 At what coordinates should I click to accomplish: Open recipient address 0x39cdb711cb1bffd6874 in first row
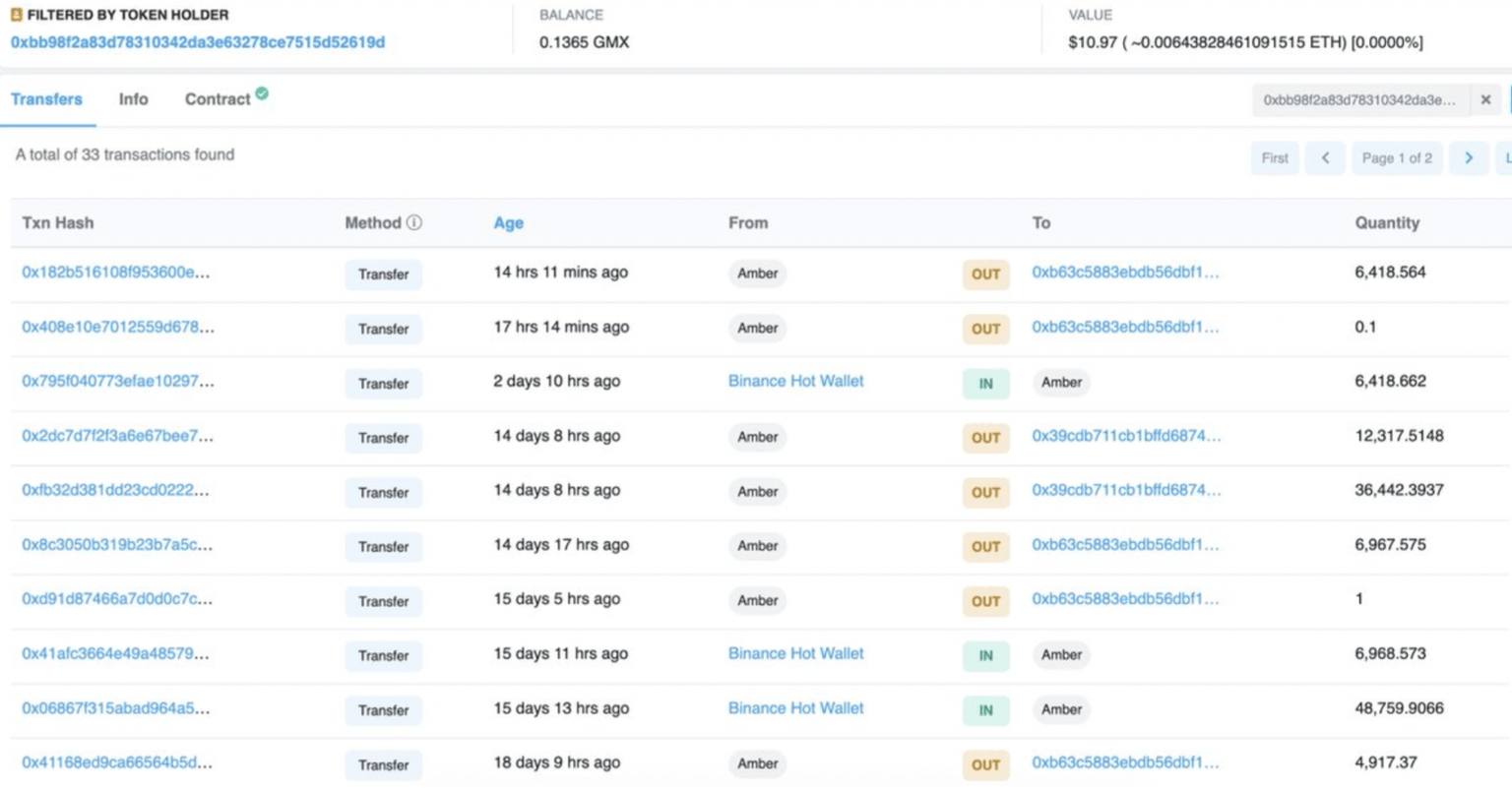[x=1125, y=436]
